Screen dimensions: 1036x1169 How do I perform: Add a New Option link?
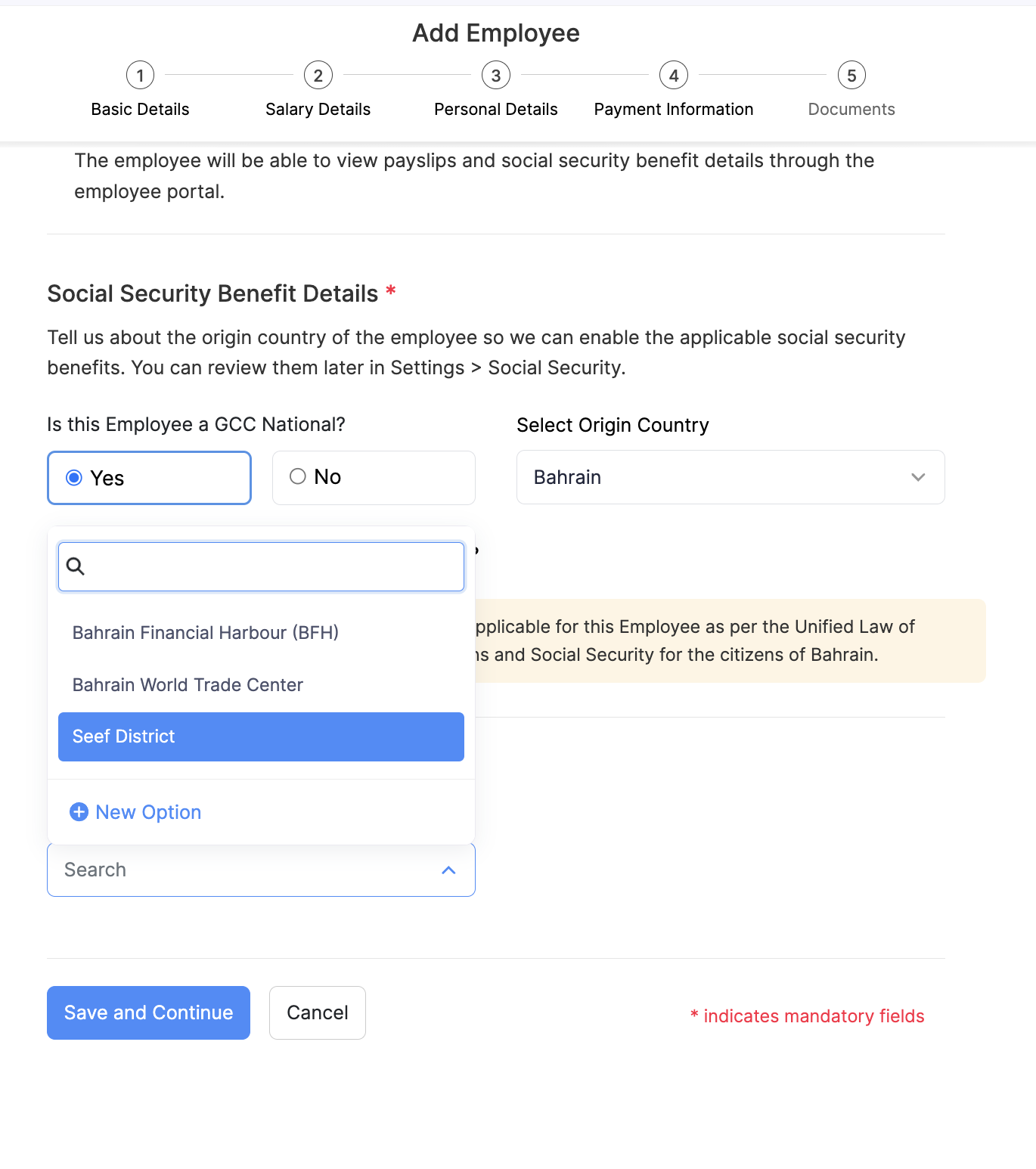148,812
